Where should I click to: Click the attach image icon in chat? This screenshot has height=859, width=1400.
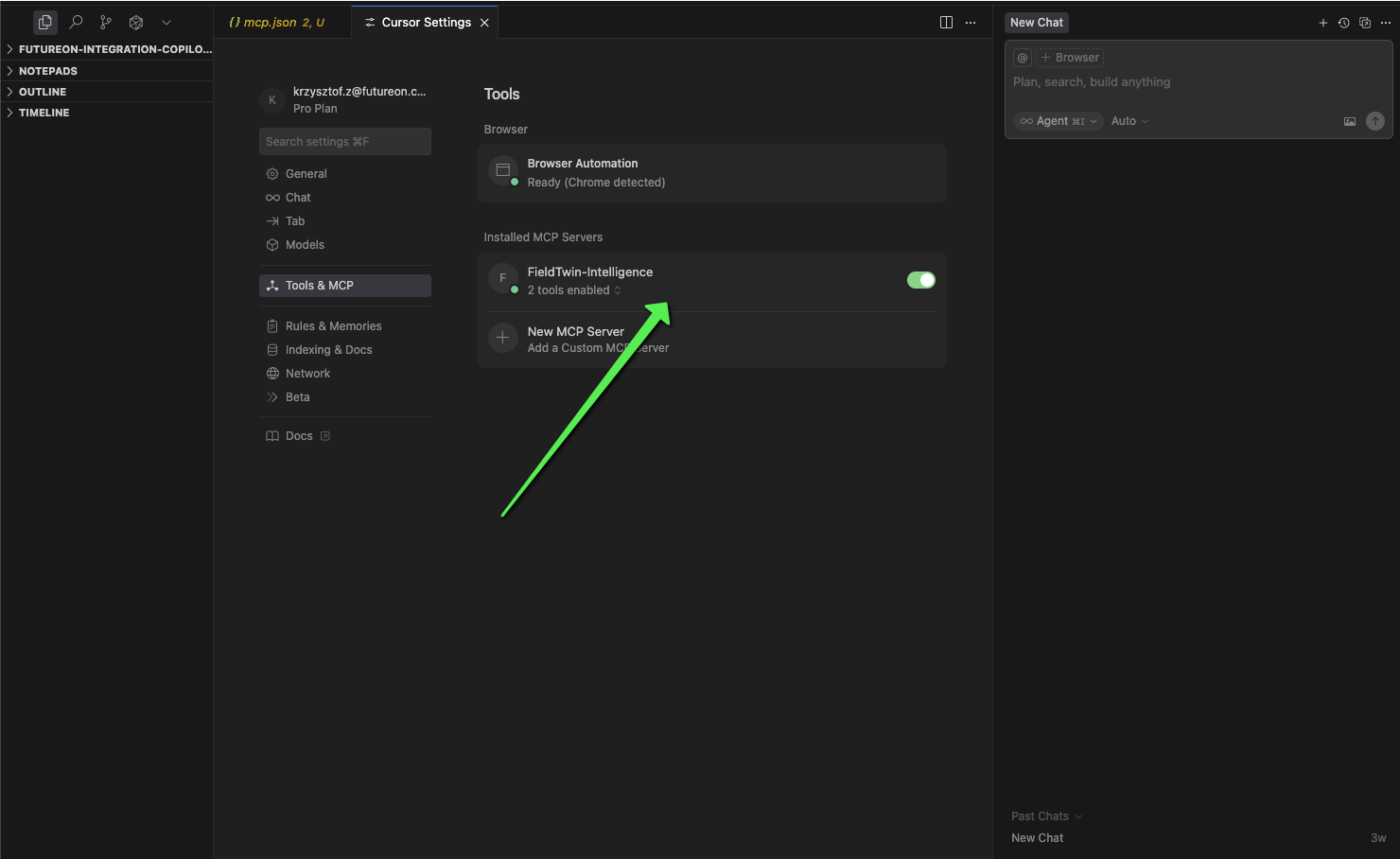point(1350,121)
